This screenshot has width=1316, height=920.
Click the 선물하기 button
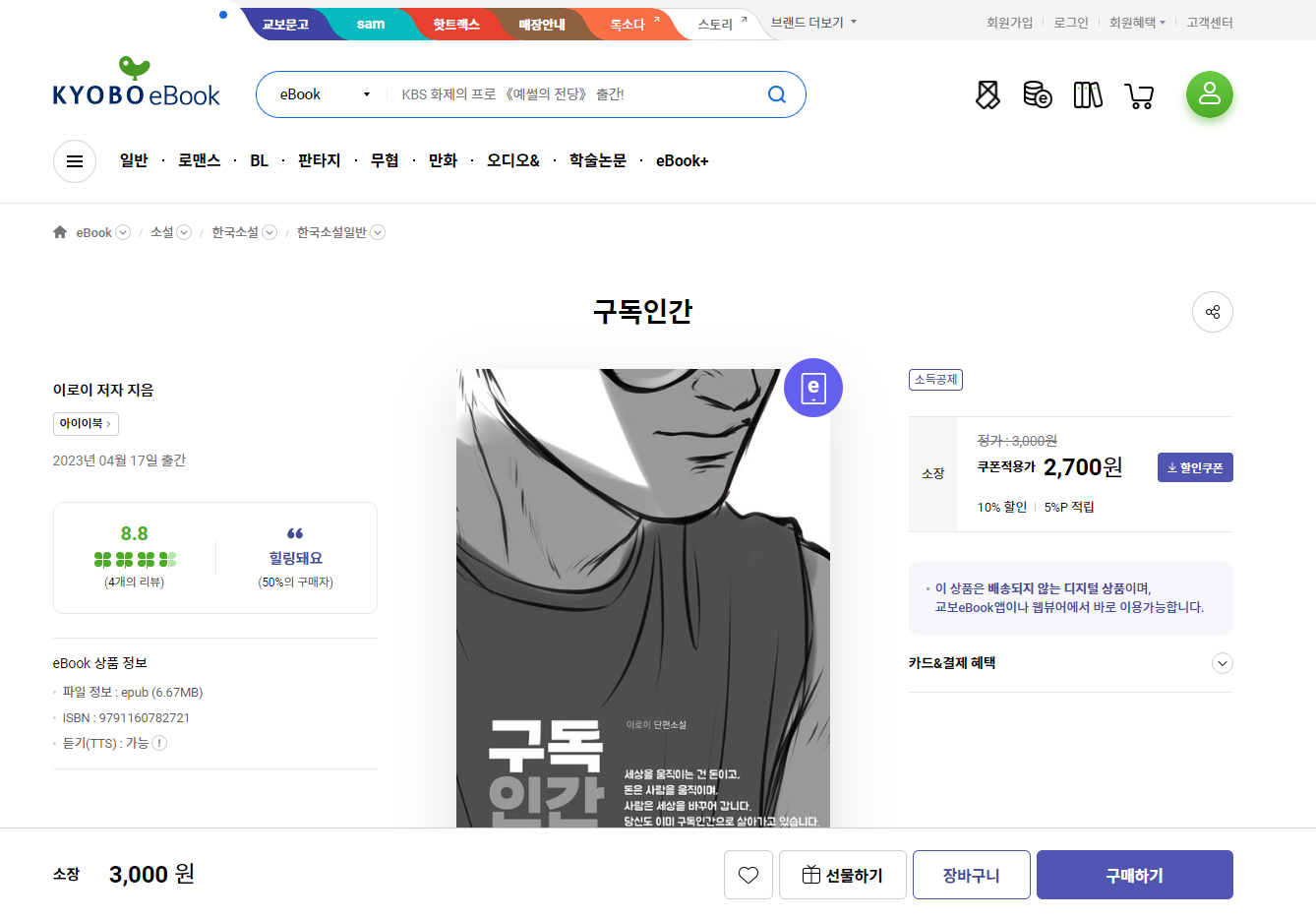click(x=843, y=875)
